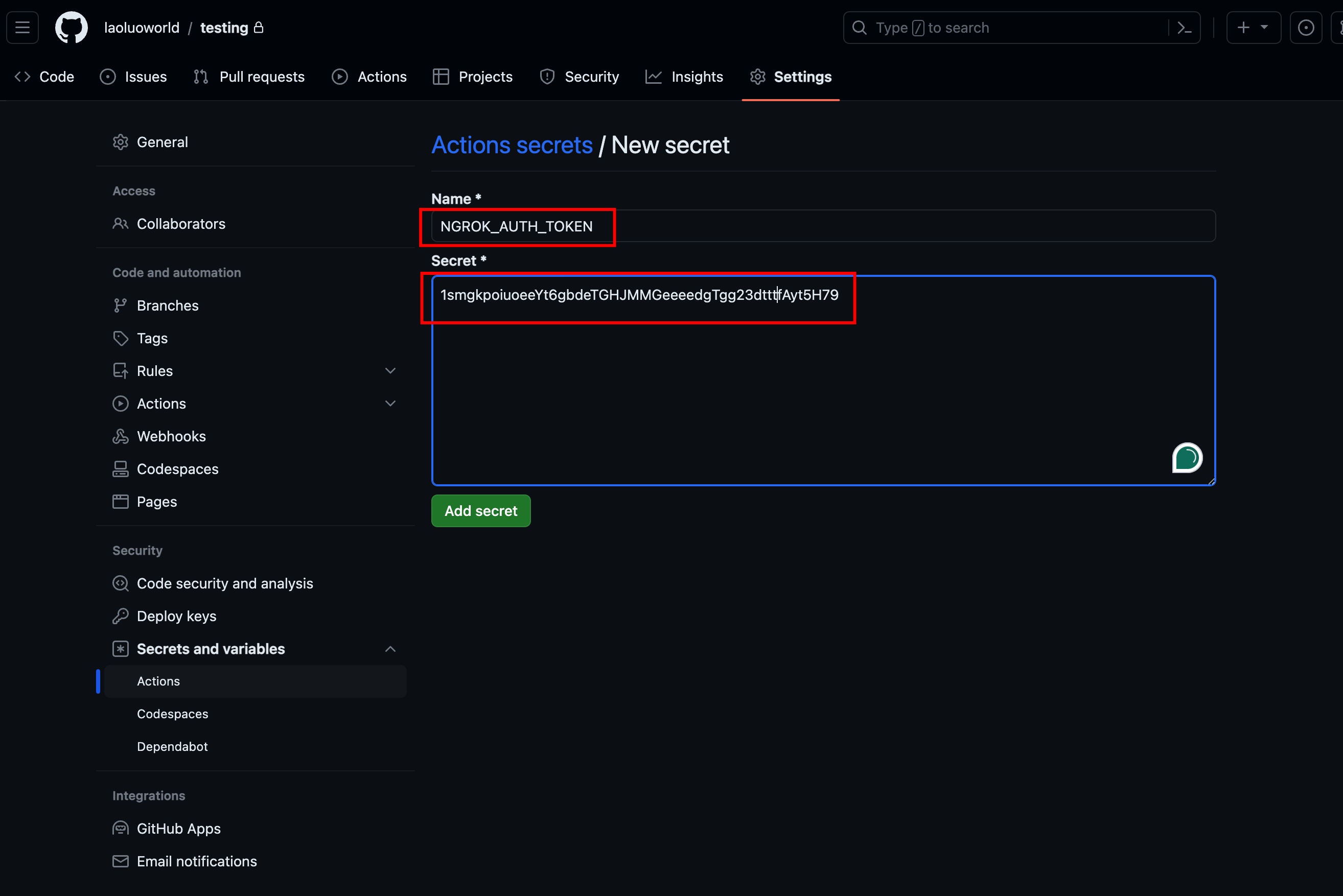
Task: Click the Webhooks icon in sidebar
Action: point(120,435)
